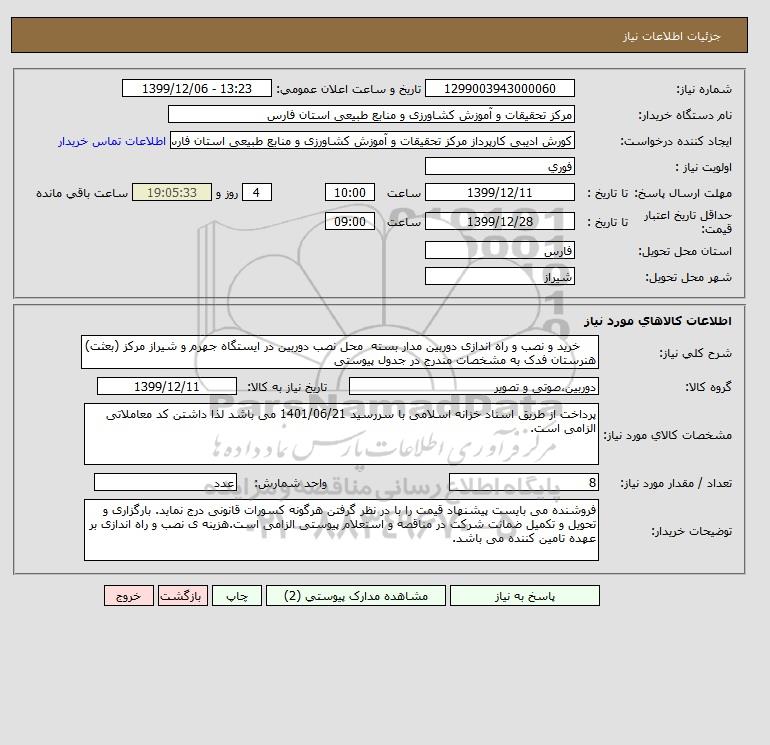Click the 'پاسخ به نیاز' button

pos(524,596)
